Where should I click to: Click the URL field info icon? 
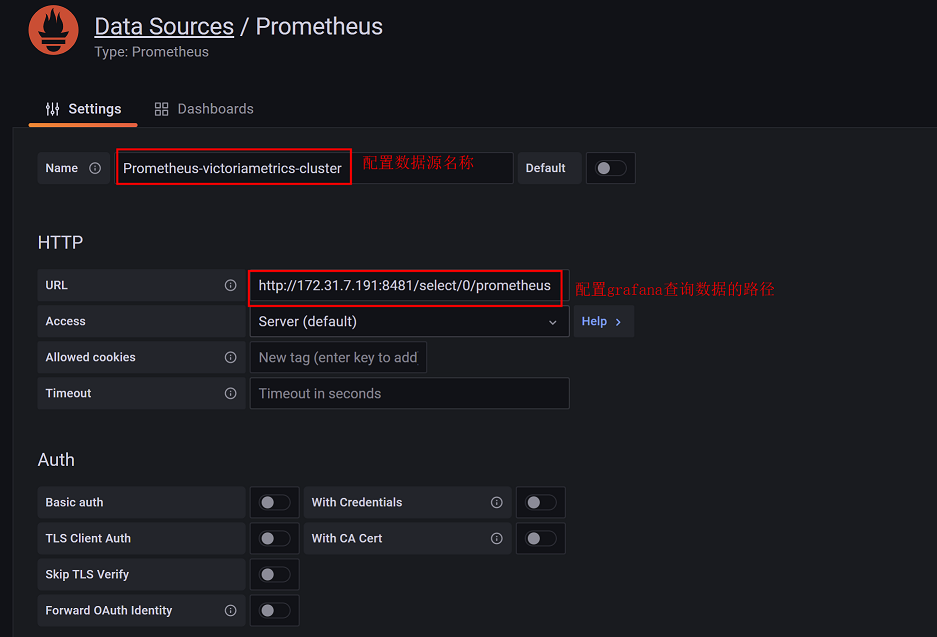230,285
